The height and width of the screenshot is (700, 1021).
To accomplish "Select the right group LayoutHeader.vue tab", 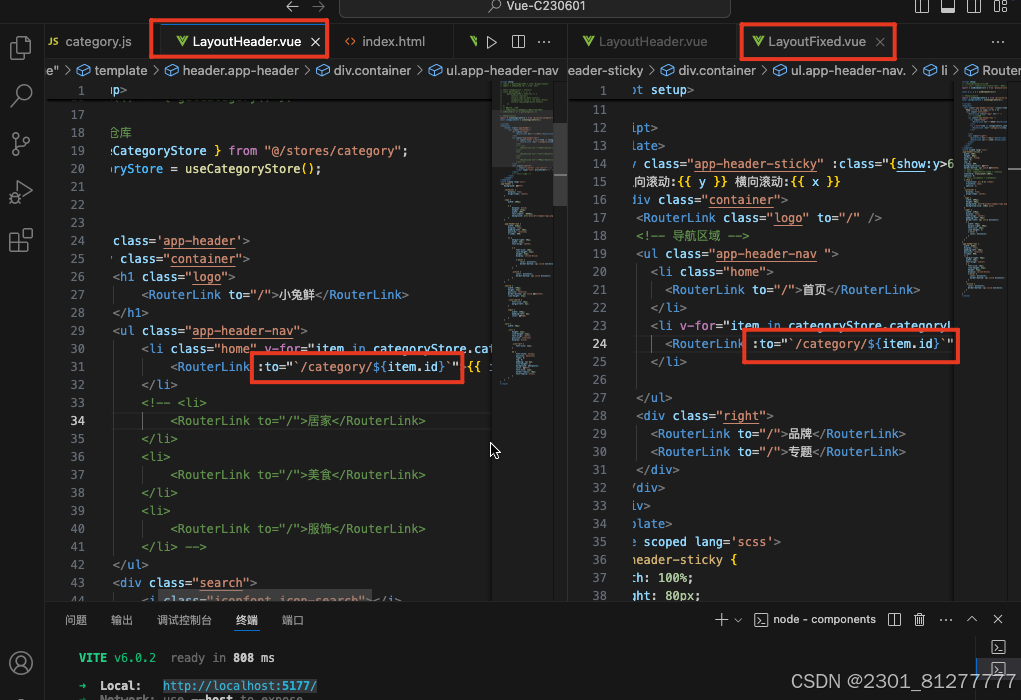I will coord(645,42).
